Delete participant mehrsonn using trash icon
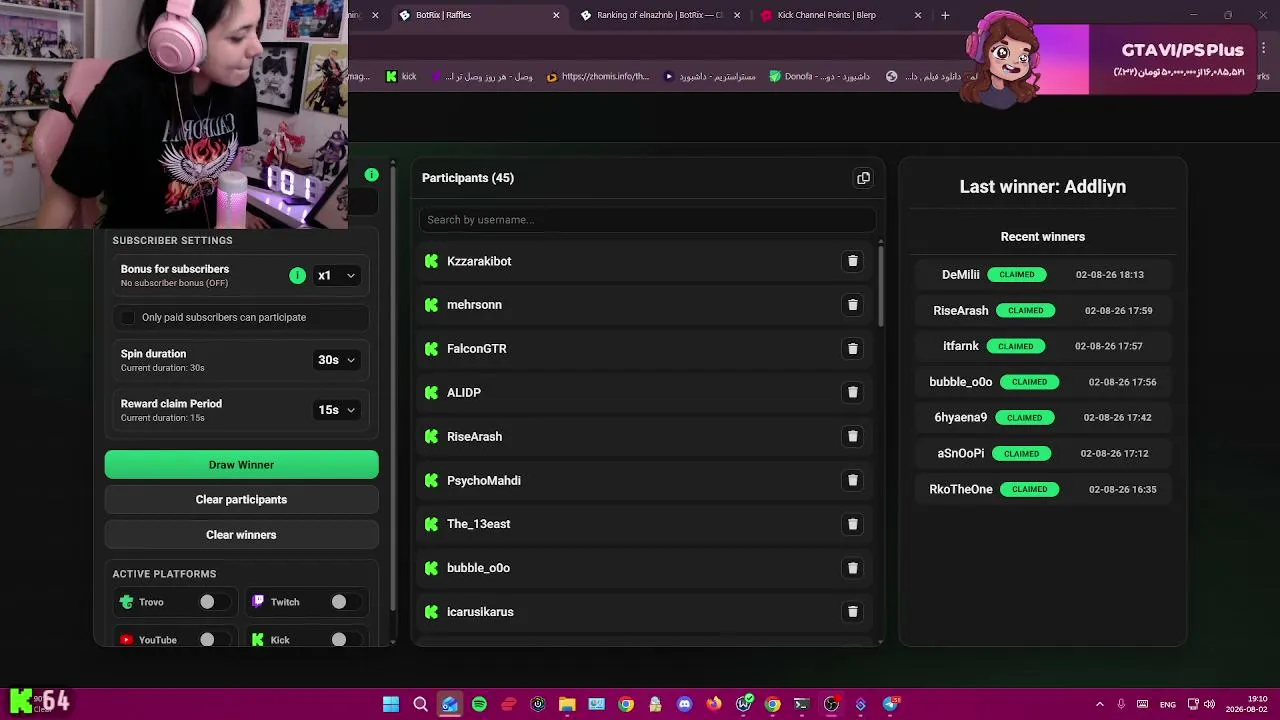This screenshot has width=1280, height=720. [852, 305]
